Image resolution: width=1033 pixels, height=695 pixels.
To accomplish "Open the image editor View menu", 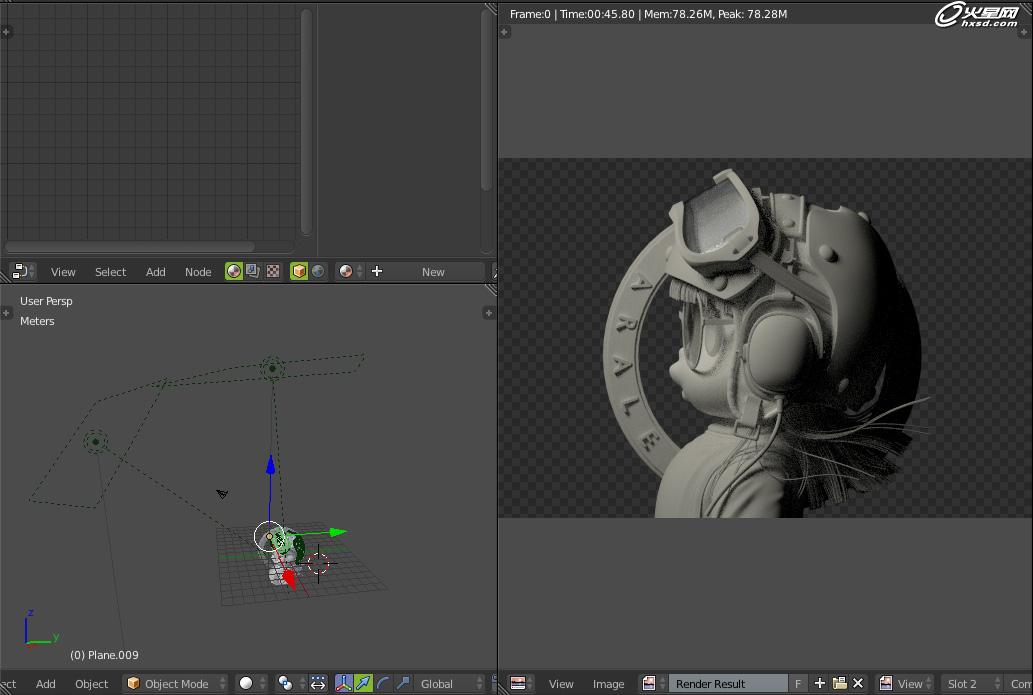I will coord(561,684).
